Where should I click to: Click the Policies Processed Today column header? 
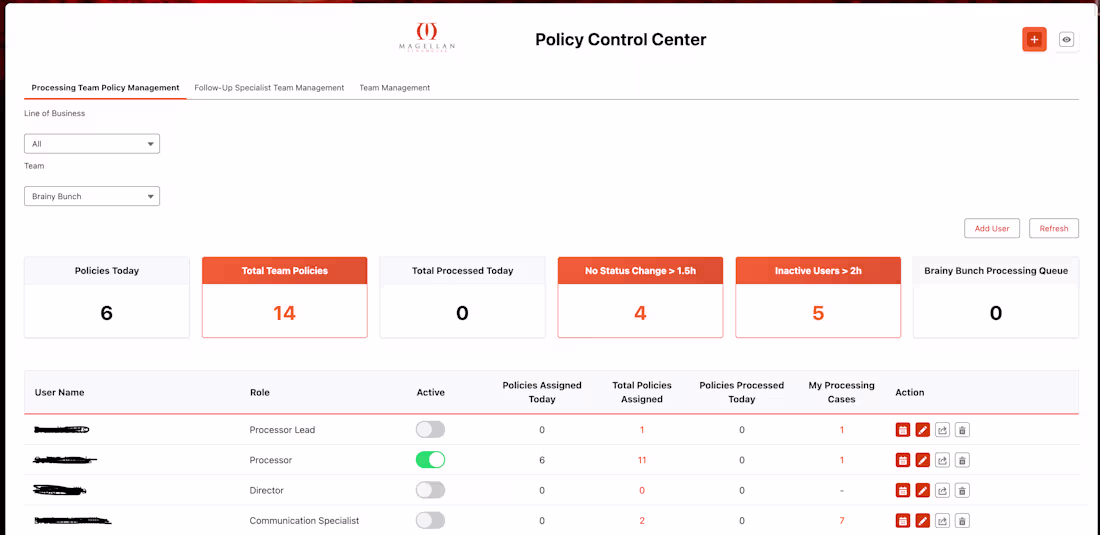742,393
